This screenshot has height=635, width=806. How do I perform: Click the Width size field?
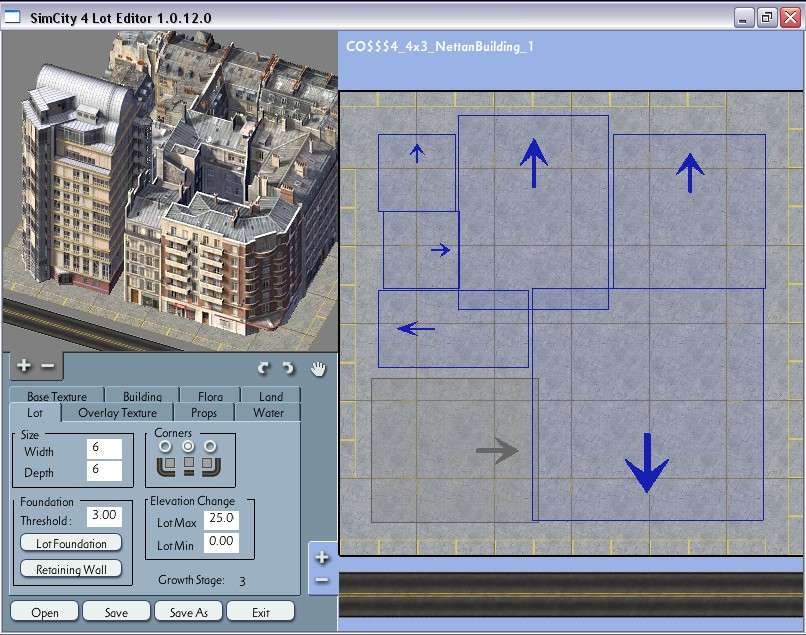(x=104, y=448)
